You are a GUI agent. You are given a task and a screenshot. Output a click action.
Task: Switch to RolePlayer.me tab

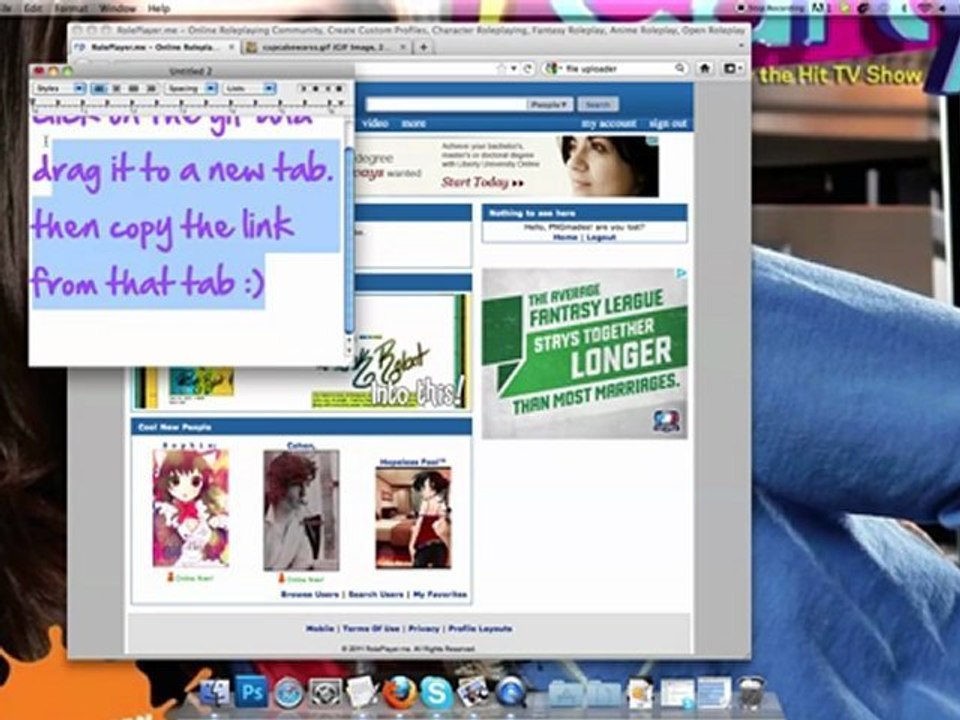[156, 47]
